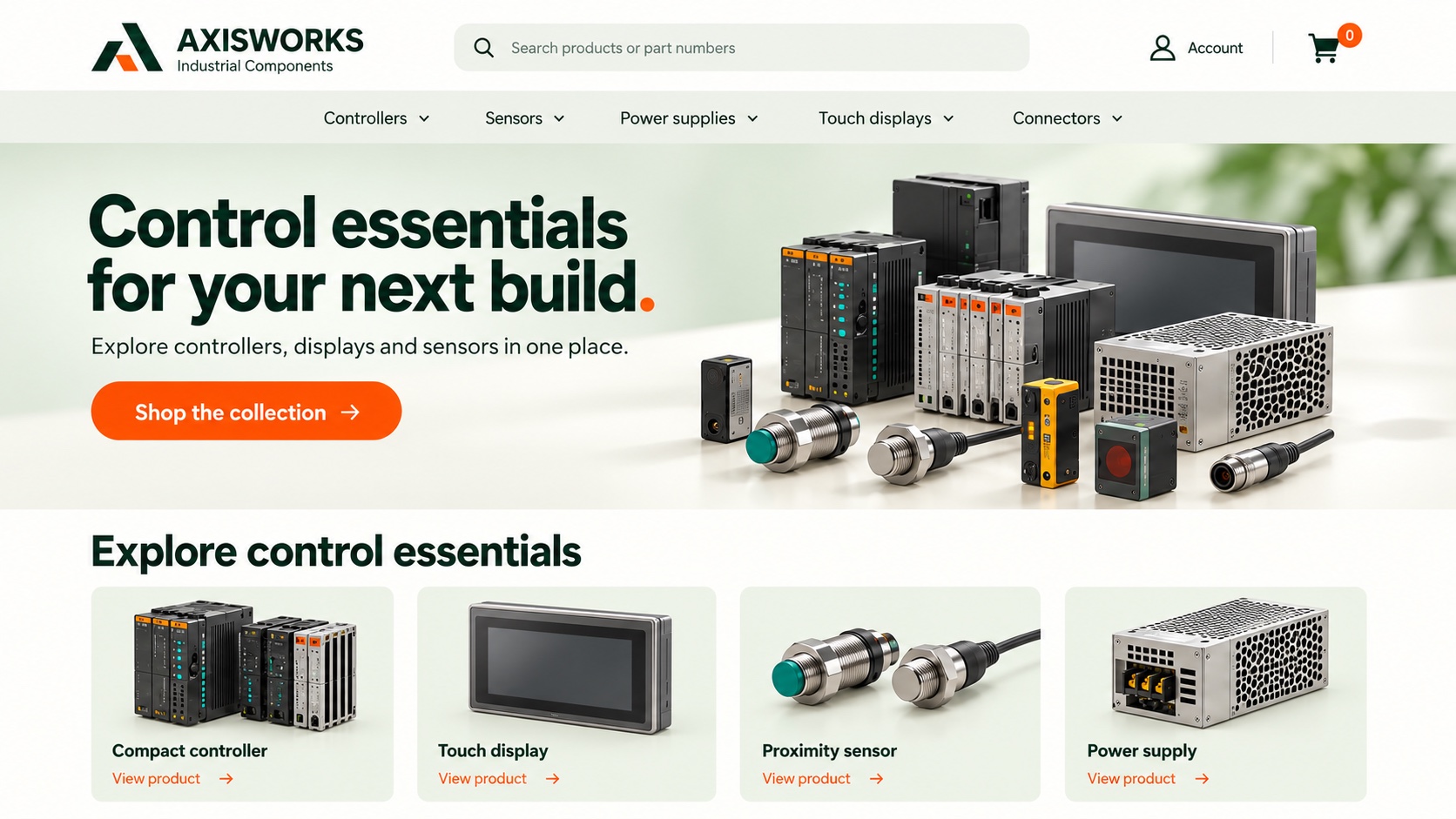The image size is (1456, 819).
Task: Click the Shop the collection button
Action: (246, 411)
